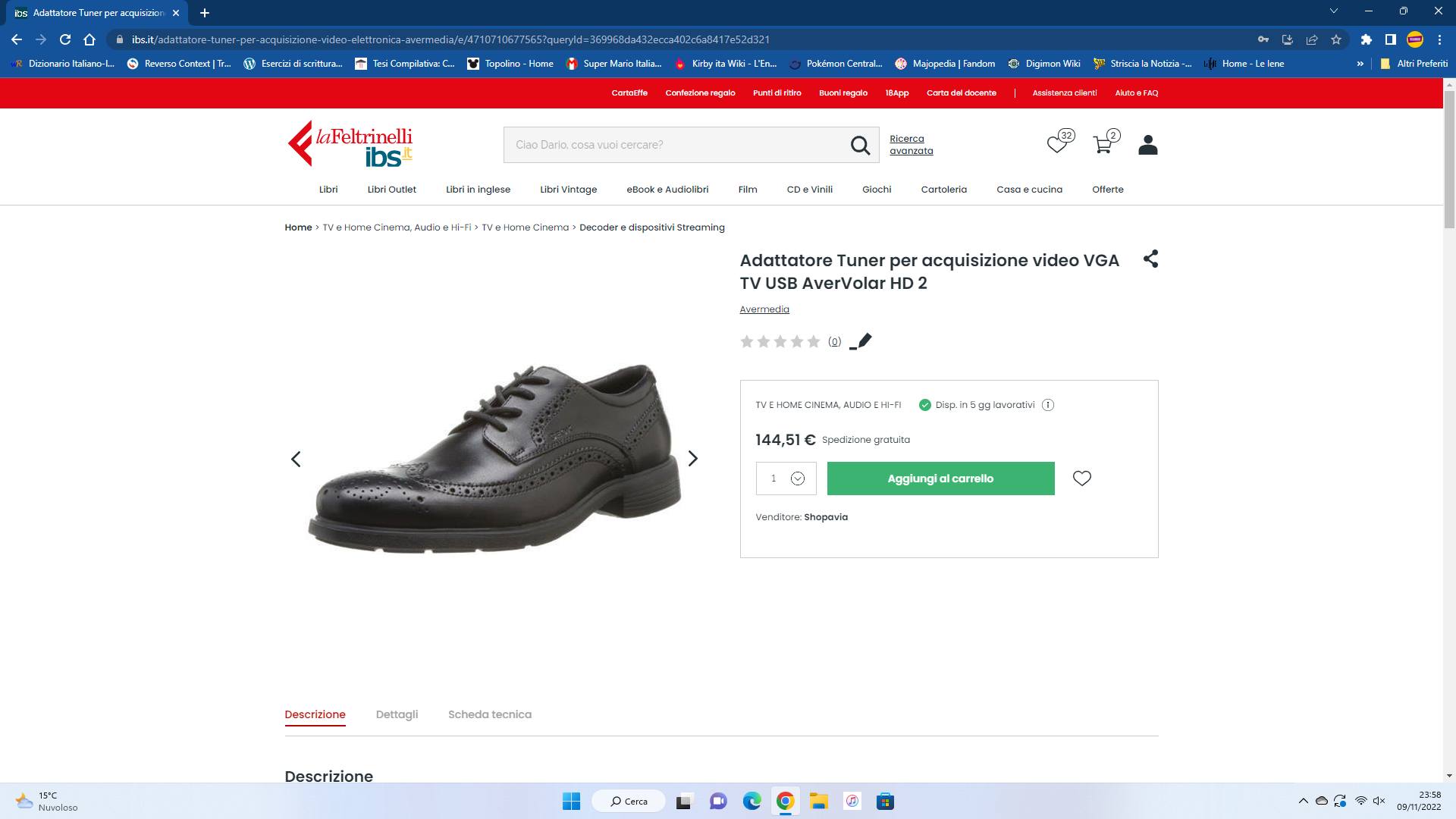Open the Giochi menu
The width and height of the screenshot is (1456, 819).
pyautogui.click(x=877, y=190)
